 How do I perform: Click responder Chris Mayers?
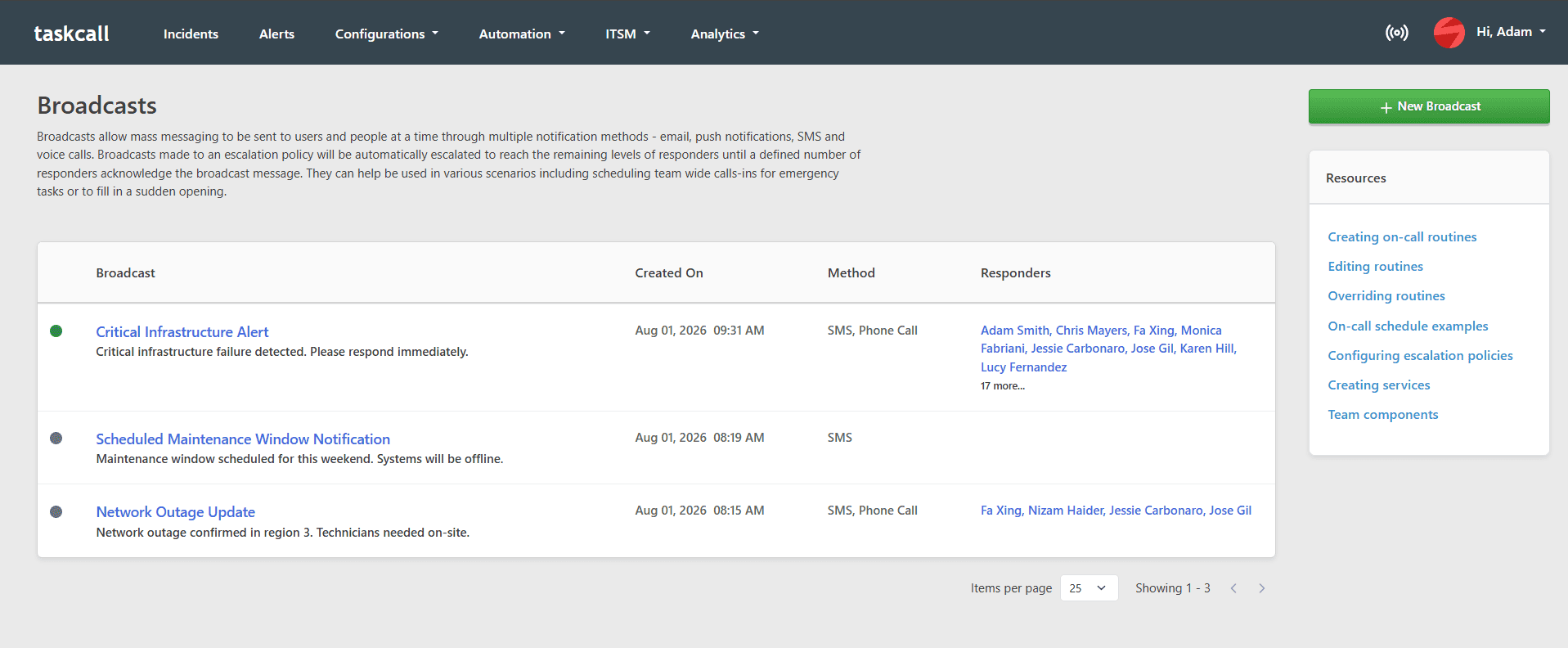click(1091, 331)
